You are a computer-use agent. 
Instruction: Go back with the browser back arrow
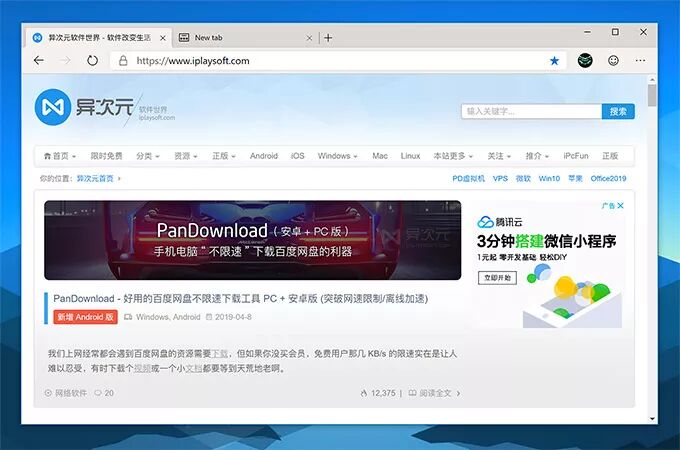point(39,60)
